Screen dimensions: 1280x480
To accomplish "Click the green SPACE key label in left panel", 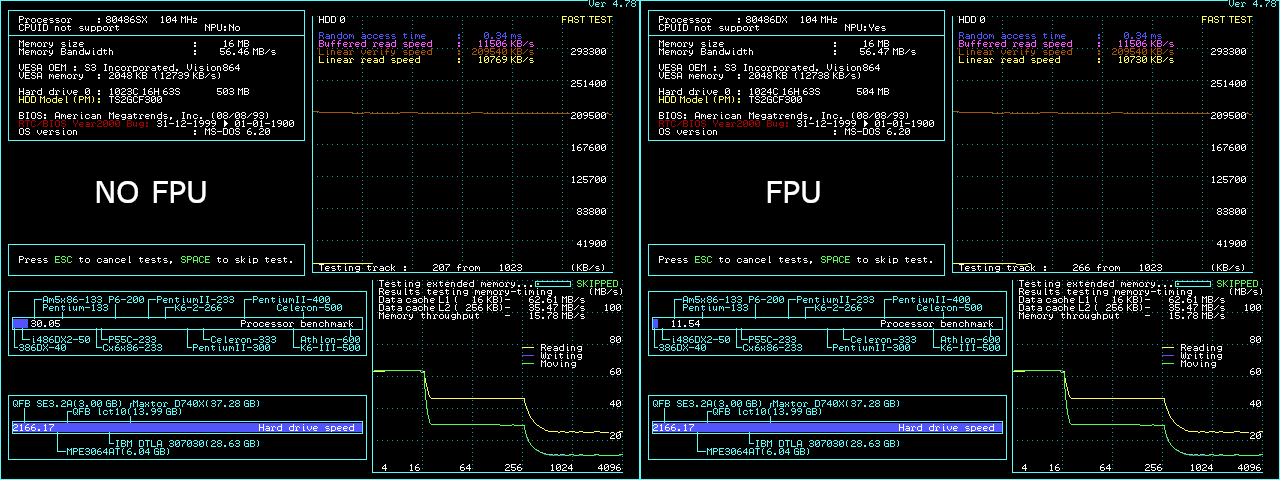I will 196,260.
